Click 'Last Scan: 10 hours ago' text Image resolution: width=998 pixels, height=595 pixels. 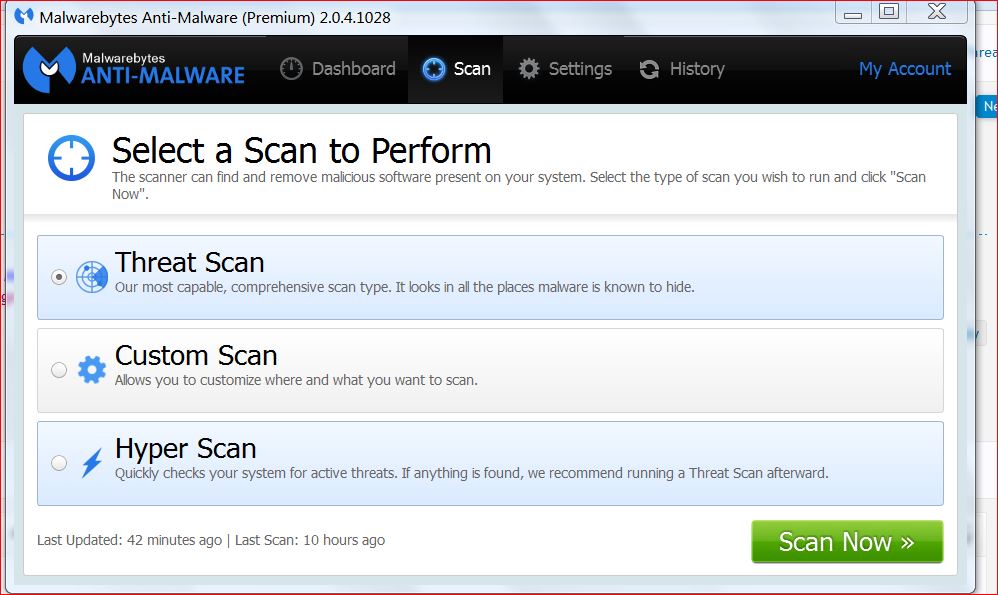[310, 540]
